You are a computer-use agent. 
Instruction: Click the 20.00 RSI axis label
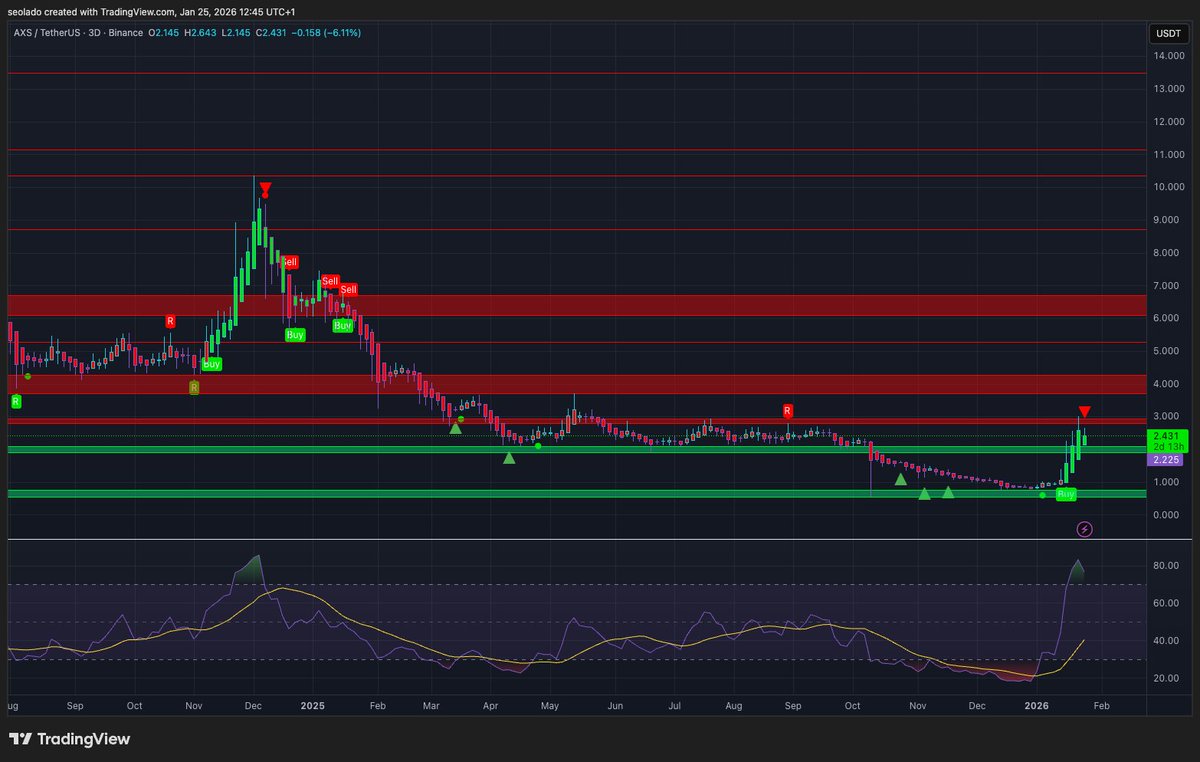coord(1166,679)
